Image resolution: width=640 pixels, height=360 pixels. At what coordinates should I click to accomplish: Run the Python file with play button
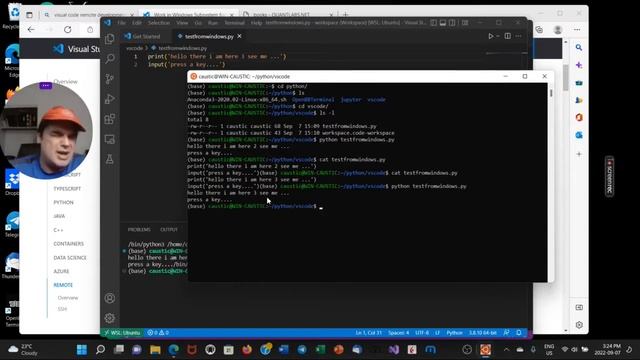click(x=491, y=36)
